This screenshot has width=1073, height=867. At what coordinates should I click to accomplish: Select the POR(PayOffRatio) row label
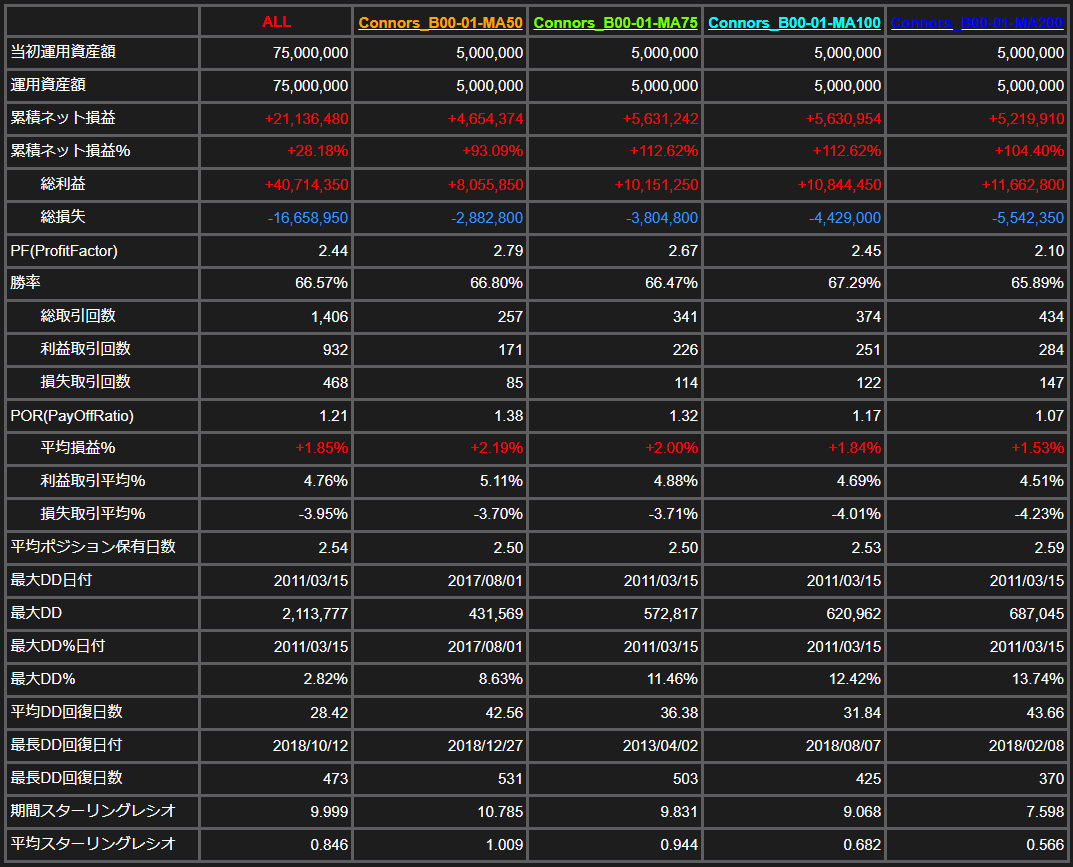(72, 415)
